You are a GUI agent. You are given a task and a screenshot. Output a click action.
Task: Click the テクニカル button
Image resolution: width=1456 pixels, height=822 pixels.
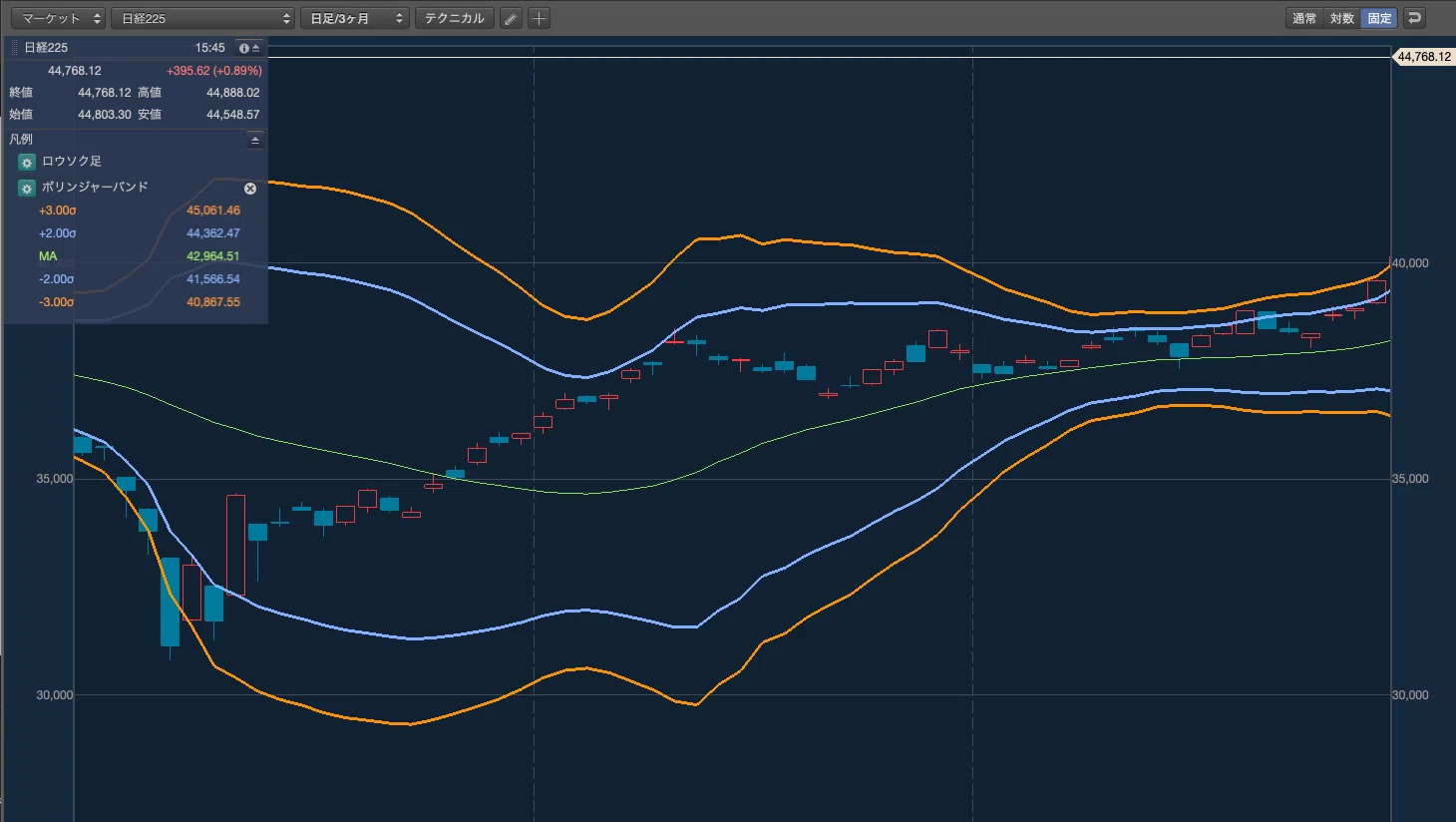pos(455,18)
